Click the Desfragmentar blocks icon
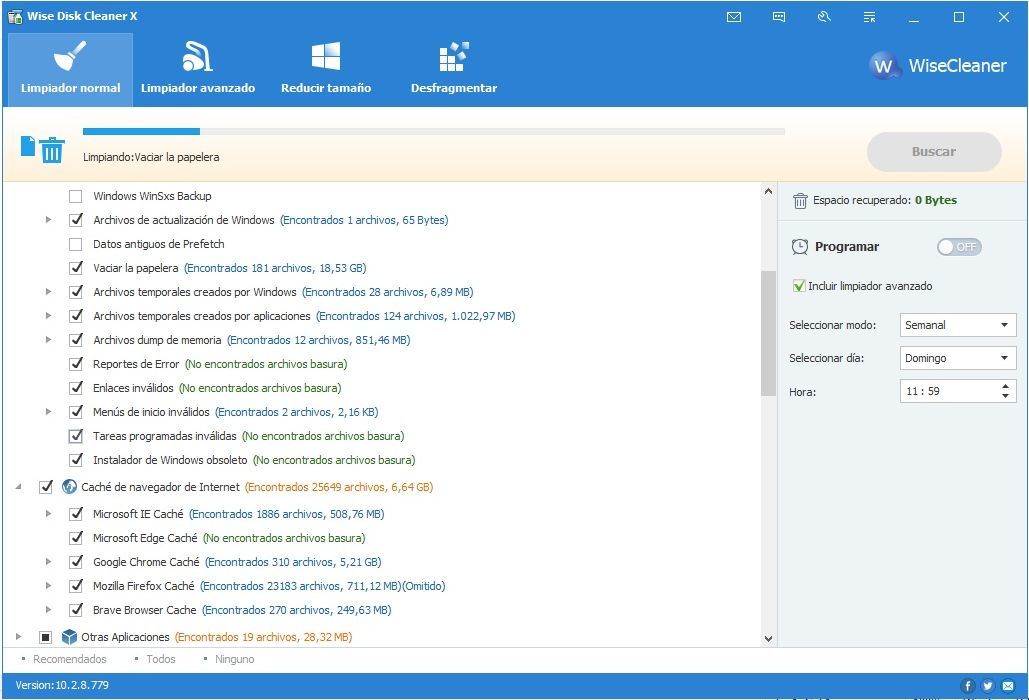The height and width of the screenshot is (700, 1029). [453, 56]
